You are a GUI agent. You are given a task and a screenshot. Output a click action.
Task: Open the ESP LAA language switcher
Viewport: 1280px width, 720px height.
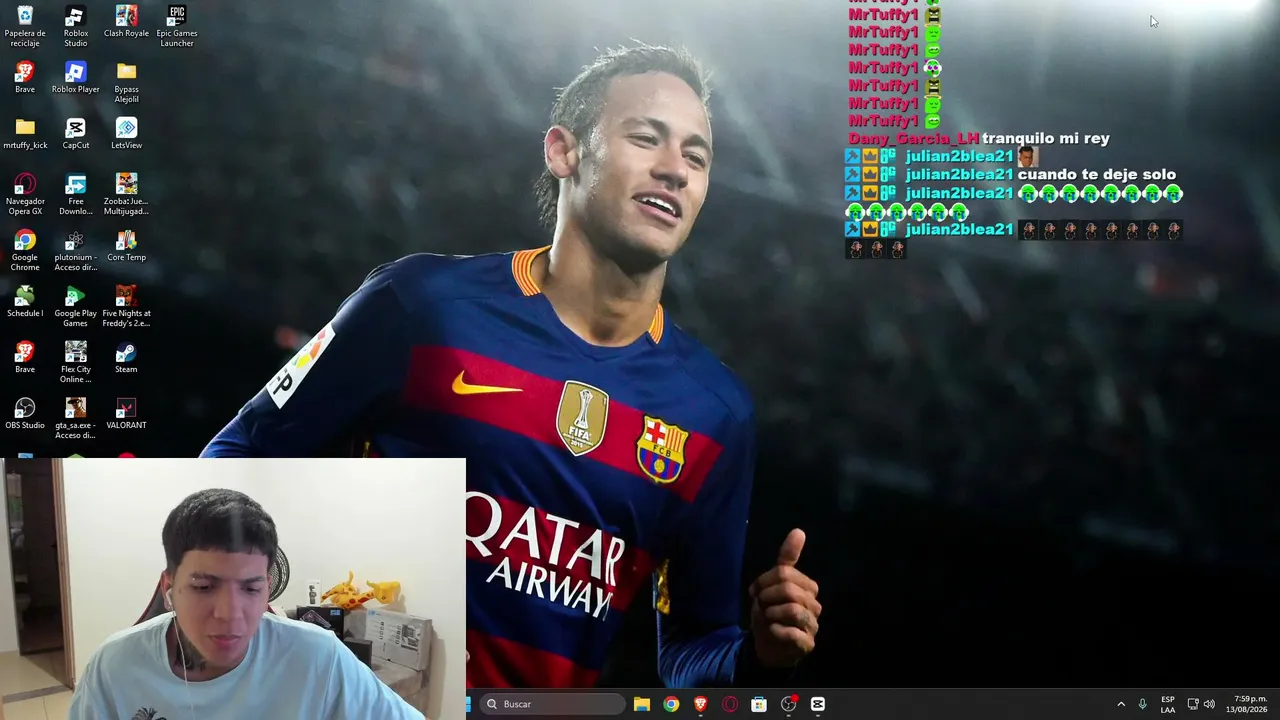[1168, 704]
